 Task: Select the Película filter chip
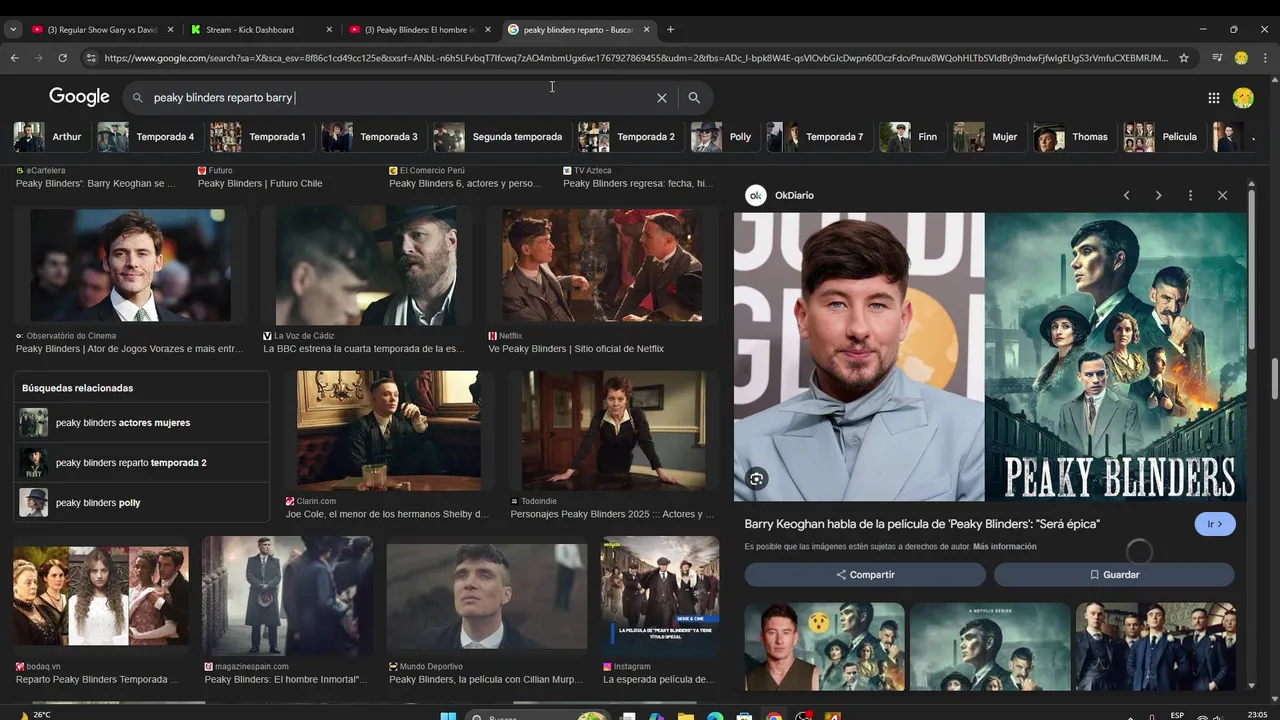[1164, 137]
